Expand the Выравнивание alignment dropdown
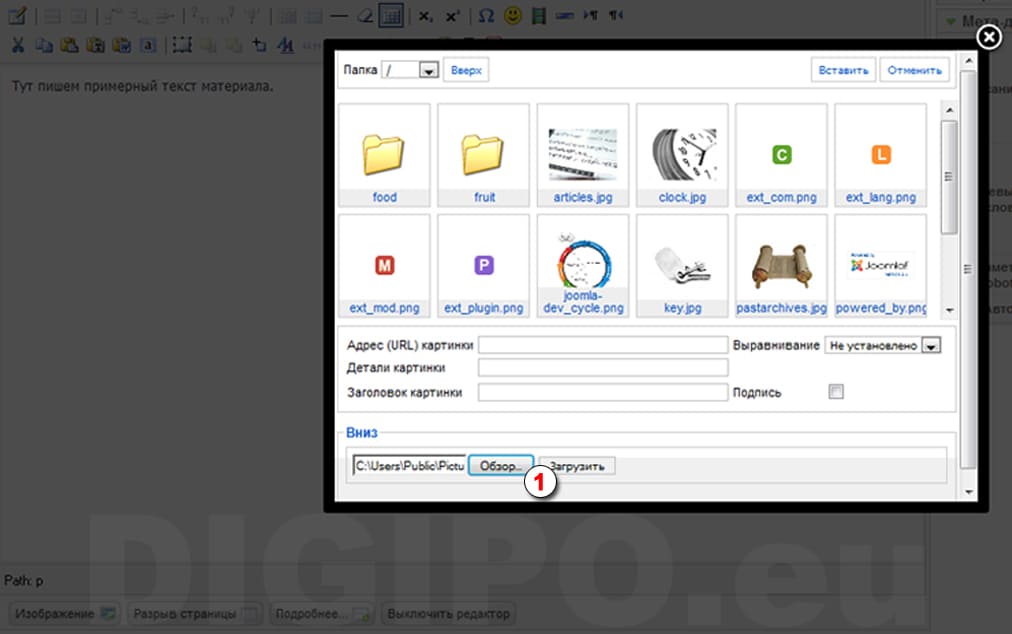This screenshot has height=634, width=1012. tap(931, 345)
